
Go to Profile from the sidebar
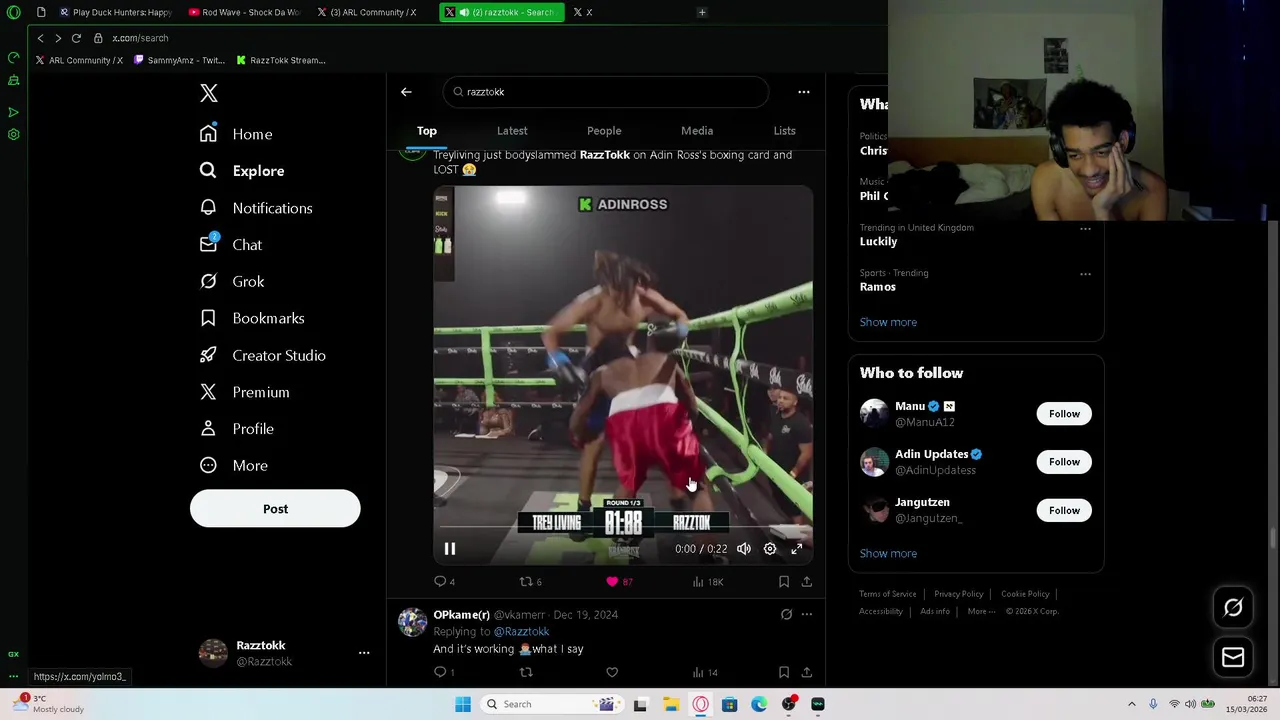coord(237,429)
